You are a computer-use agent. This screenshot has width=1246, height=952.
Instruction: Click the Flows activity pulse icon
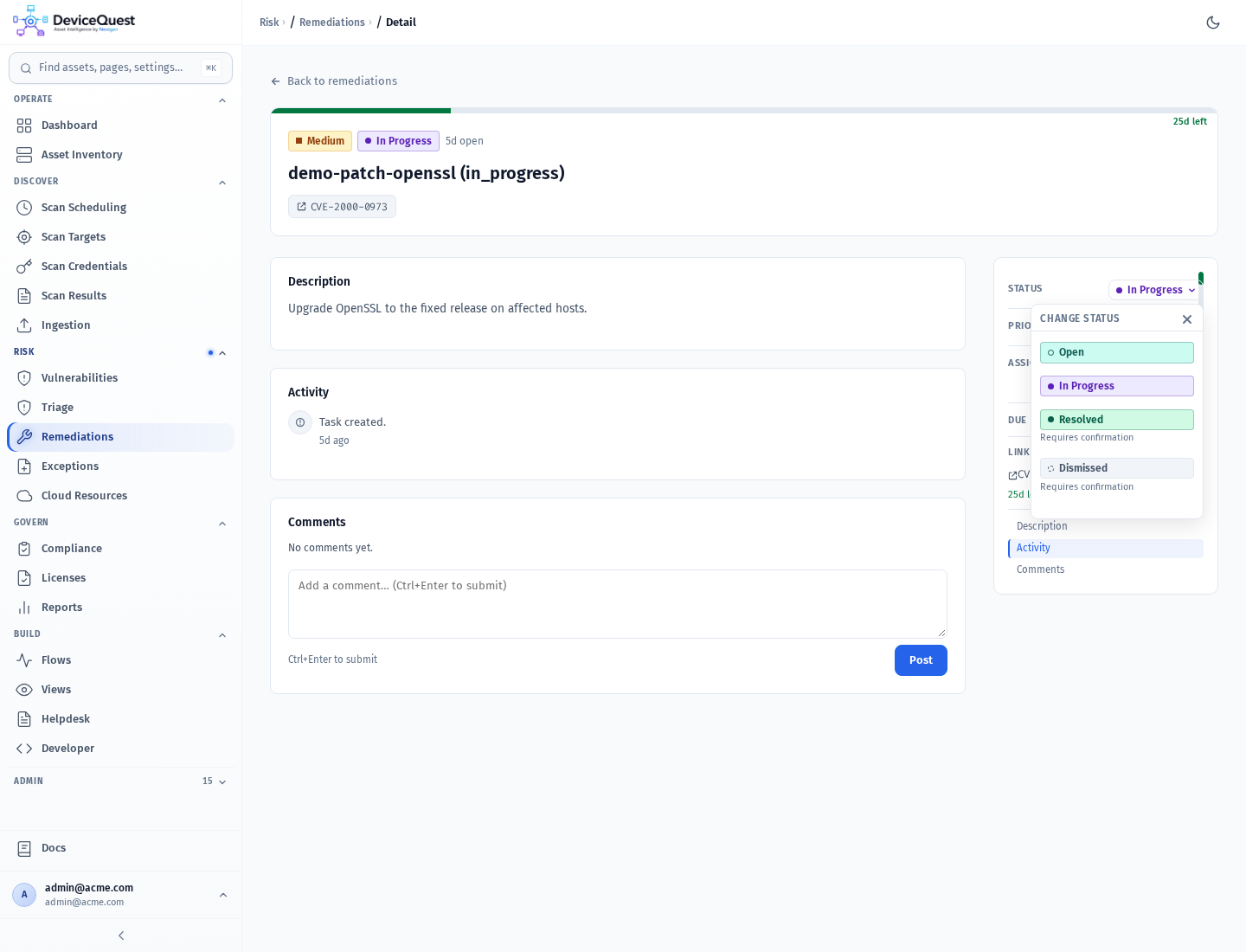pos(24,660)
